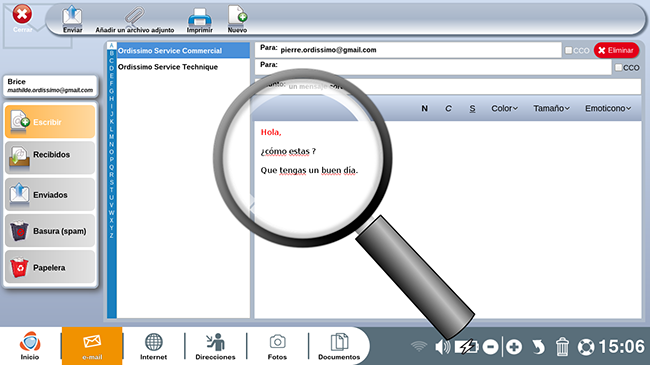Tick the CCO checkbox beside first recipient
650x365 pixels.
[x=568, y=50]
